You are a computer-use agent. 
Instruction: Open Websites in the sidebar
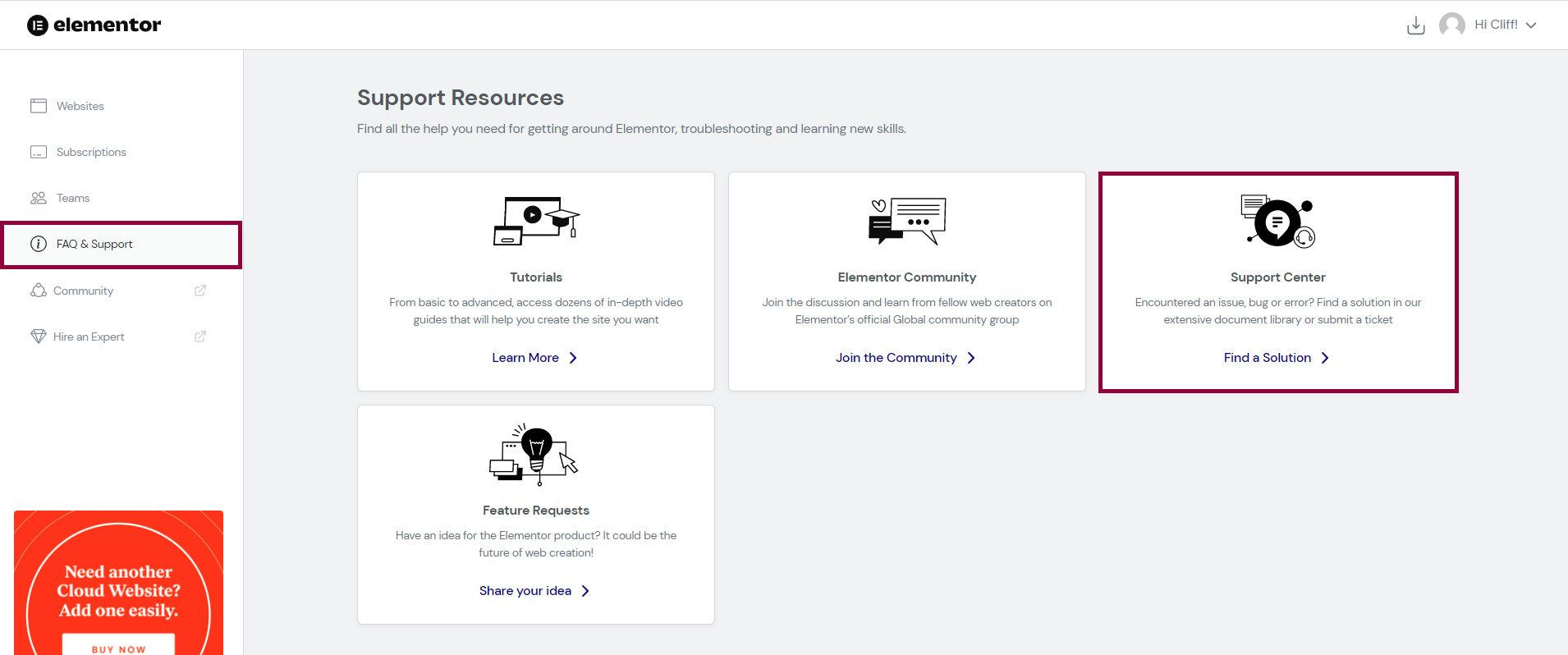[80, 106]
